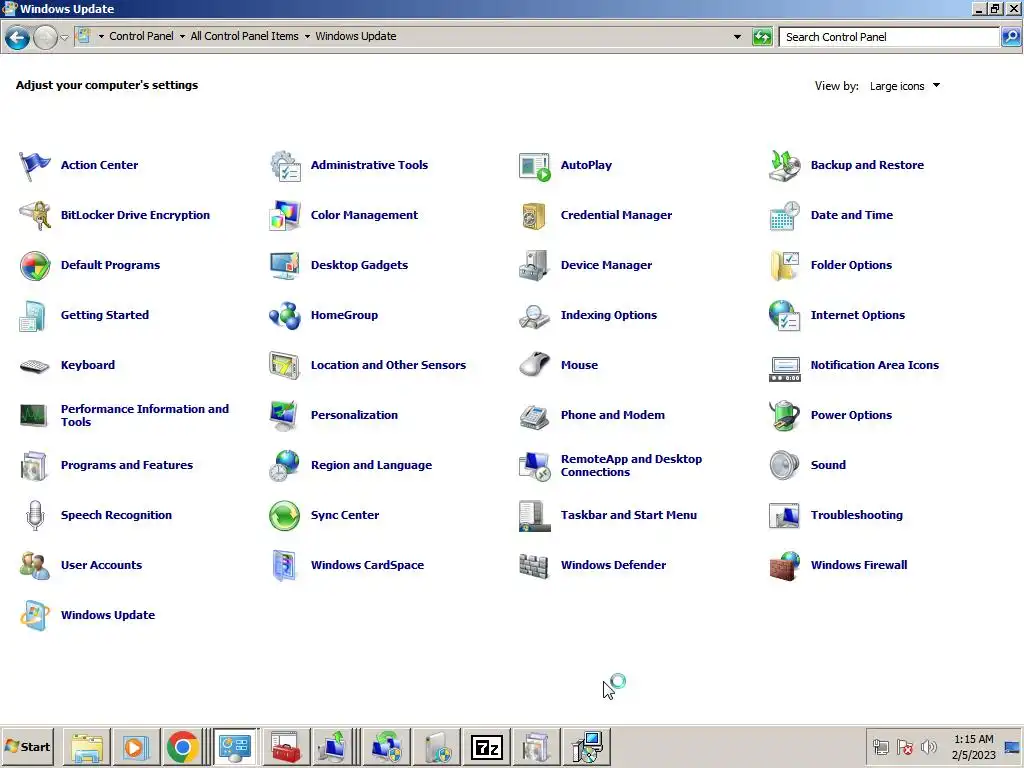Click the HomeGroup spheres icon
Viewport: 1024px width, 768px height.
pos(285,315)
